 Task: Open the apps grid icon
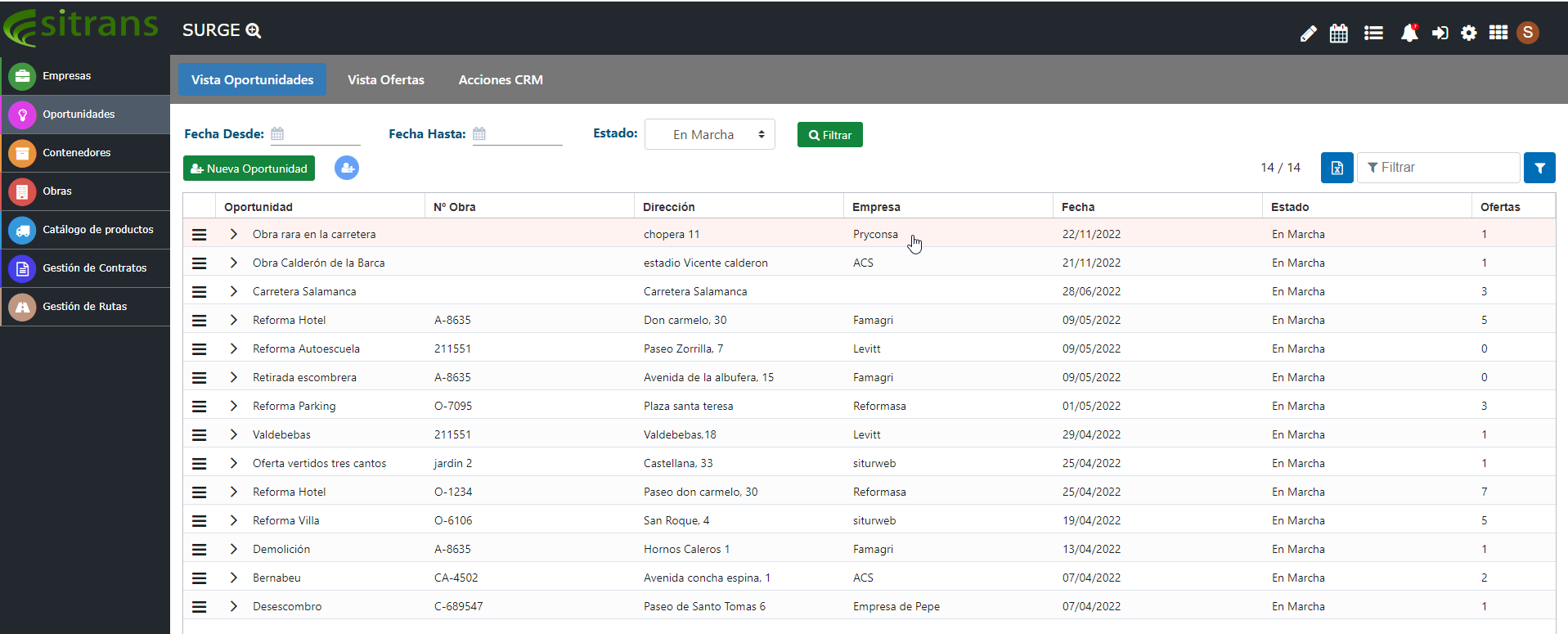click(1498, 33)
